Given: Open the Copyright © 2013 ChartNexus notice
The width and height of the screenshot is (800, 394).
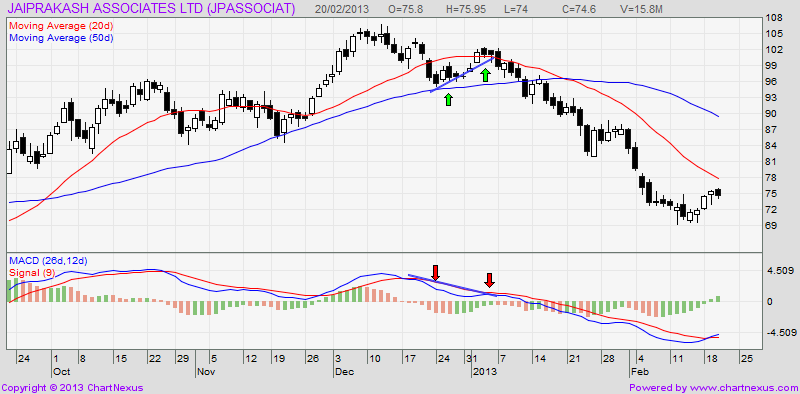Looking at the screenshot, I should pos(73,388).
